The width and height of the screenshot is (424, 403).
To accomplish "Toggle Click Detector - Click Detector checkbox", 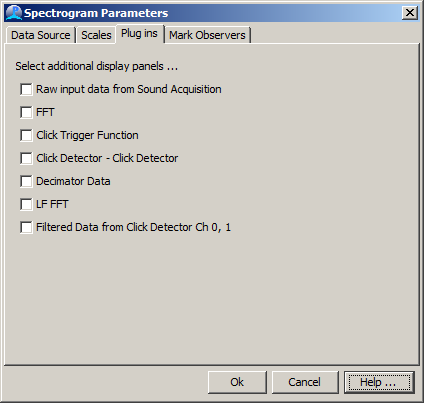I will 26,158.
